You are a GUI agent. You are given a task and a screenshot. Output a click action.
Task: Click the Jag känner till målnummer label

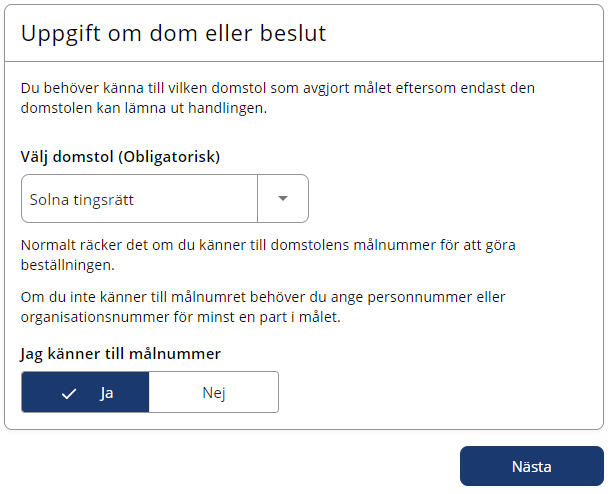point(120,353)
